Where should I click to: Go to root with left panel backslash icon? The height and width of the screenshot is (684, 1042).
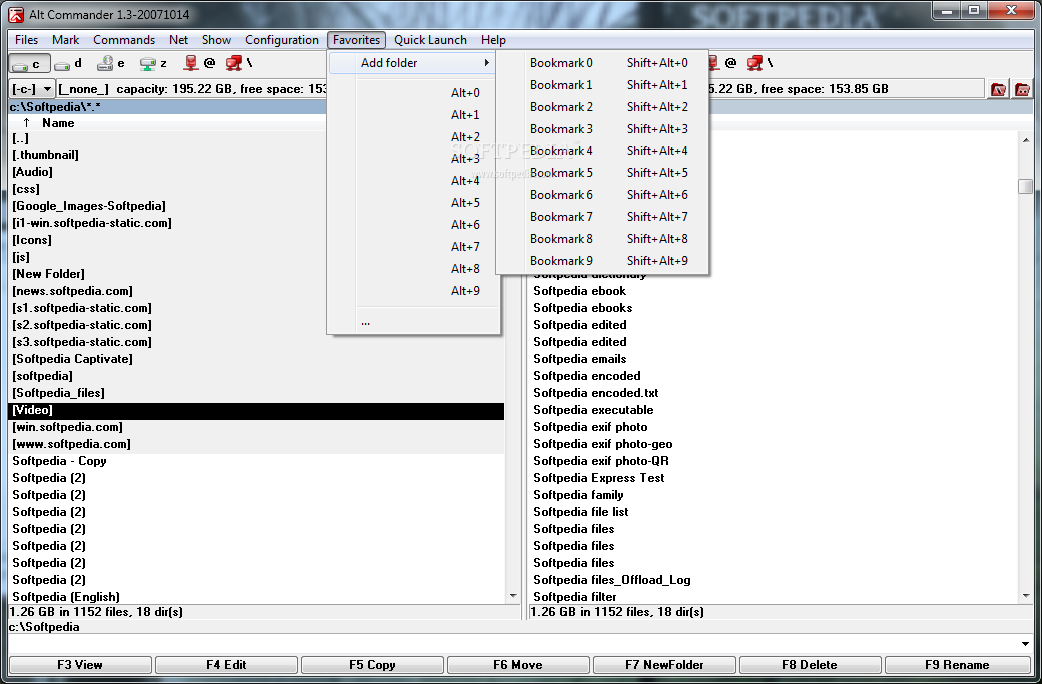click(x=239, y=63)
